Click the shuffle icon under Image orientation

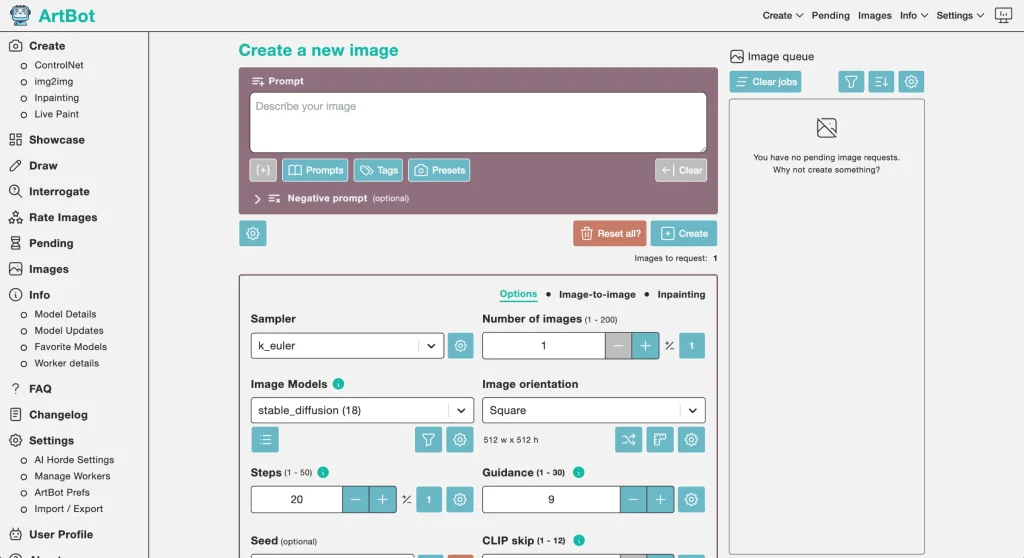click(628, 439)
